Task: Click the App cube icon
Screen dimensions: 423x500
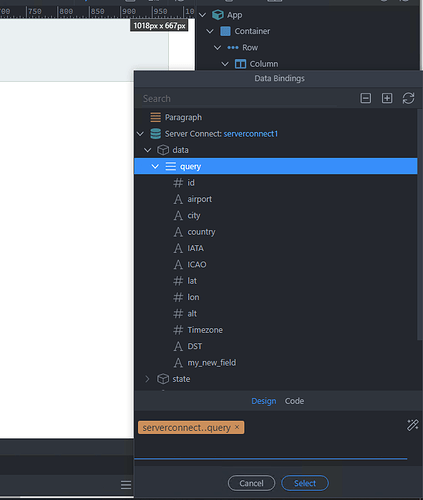Action: pos(218,15)
